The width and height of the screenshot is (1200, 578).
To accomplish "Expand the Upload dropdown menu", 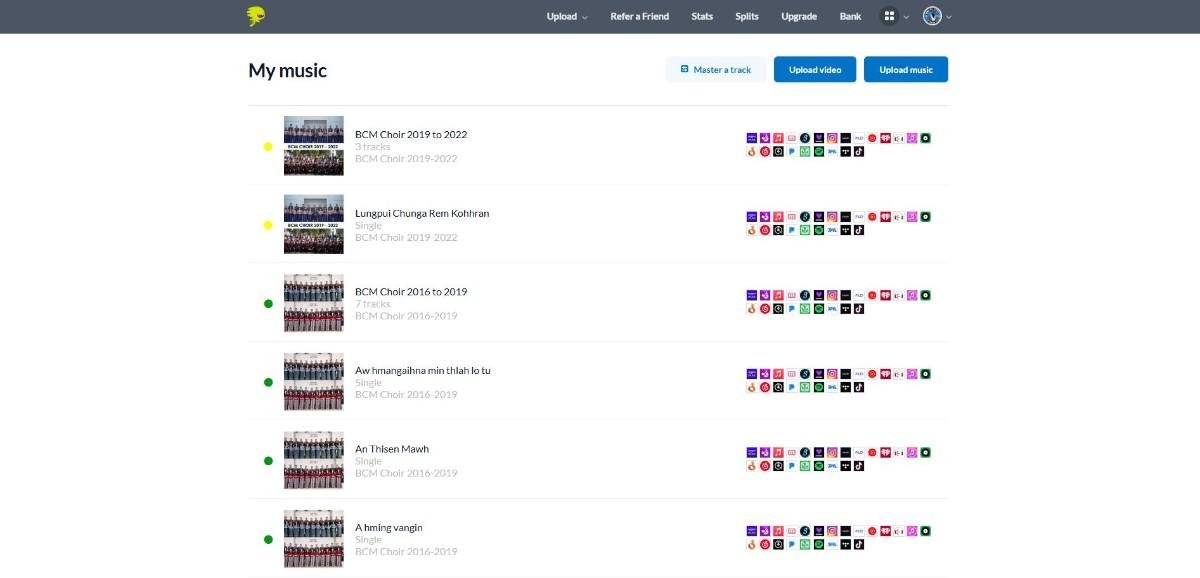I will click(567, 16).
